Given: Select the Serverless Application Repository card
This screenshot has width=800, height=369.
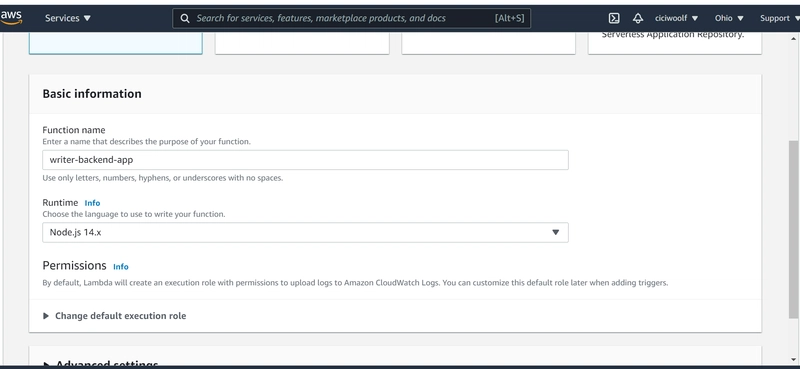Looking at the screenshot, I should [x=674, y=43].
